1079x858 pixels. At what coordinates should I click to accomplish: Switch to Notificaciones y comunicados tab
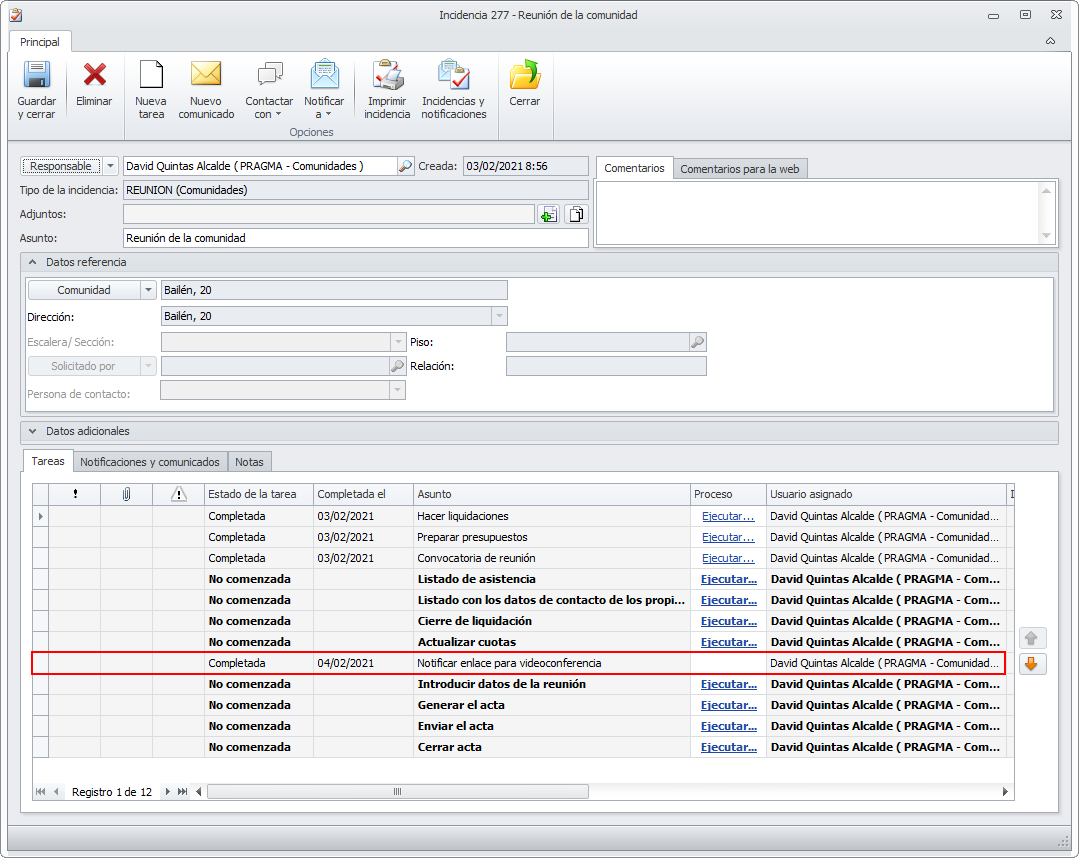click(150, 462)
